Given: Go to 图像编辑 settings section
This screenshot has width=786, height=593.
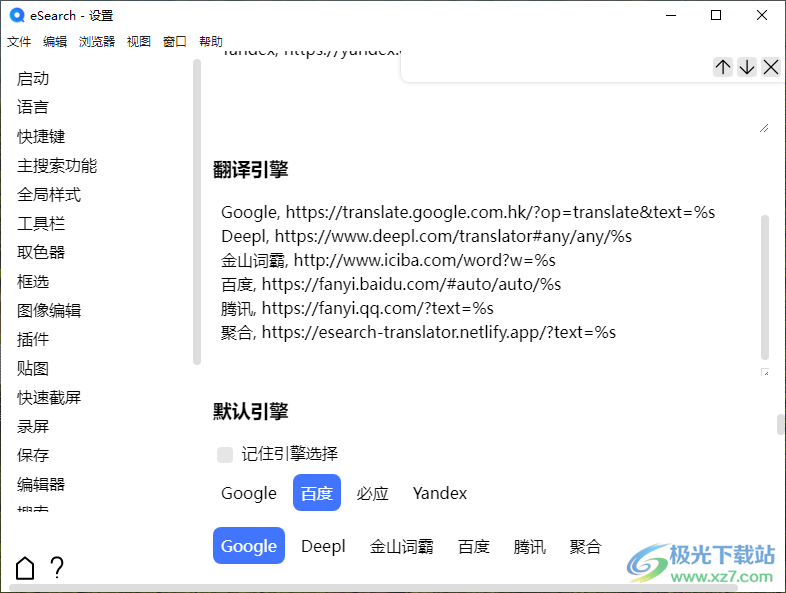Looking at the screenshot, I should (x=49, y=310).
